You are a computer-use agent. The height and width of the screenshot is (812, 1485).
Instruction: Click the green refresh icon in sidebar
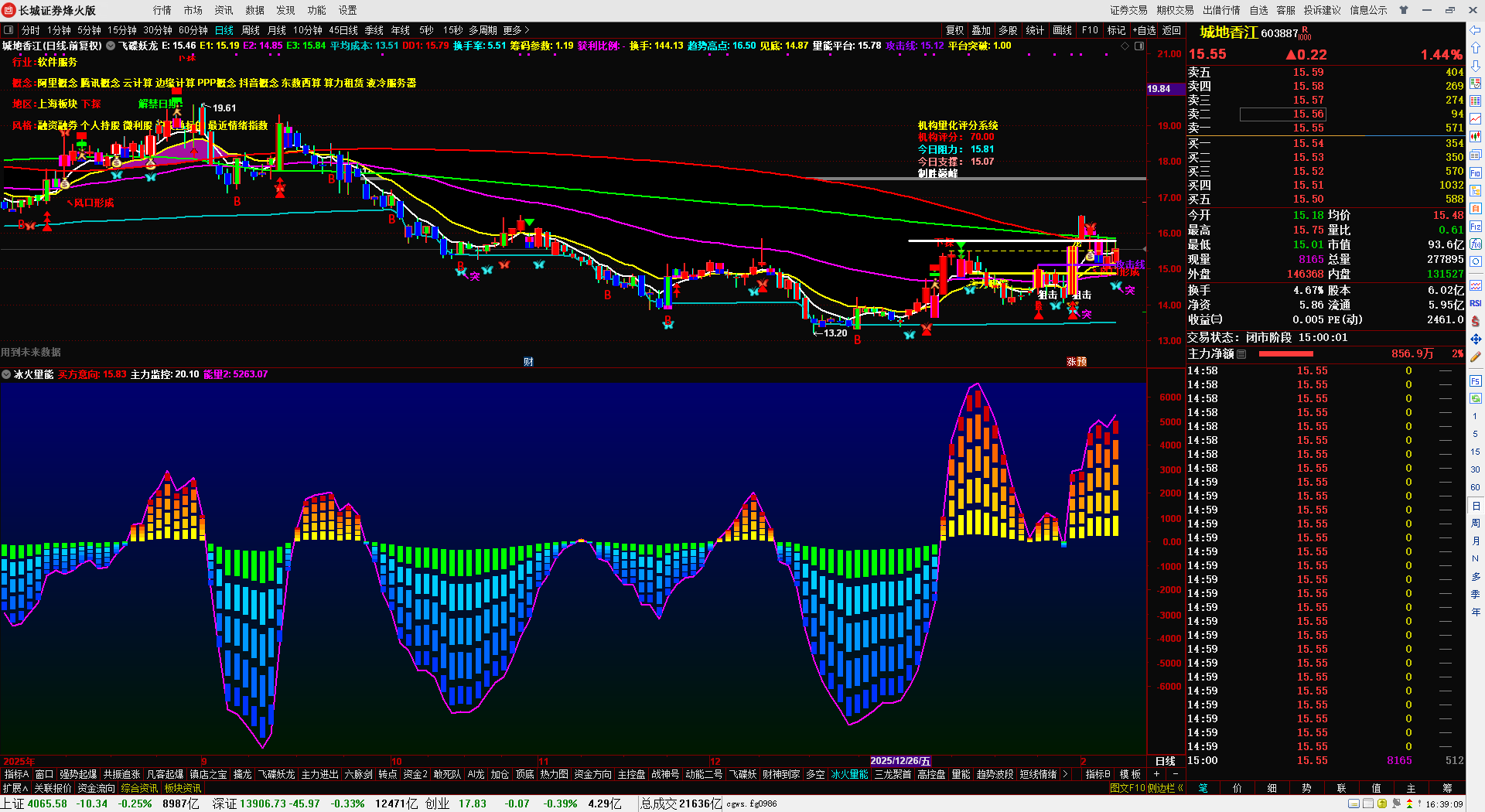(1476, 398)
